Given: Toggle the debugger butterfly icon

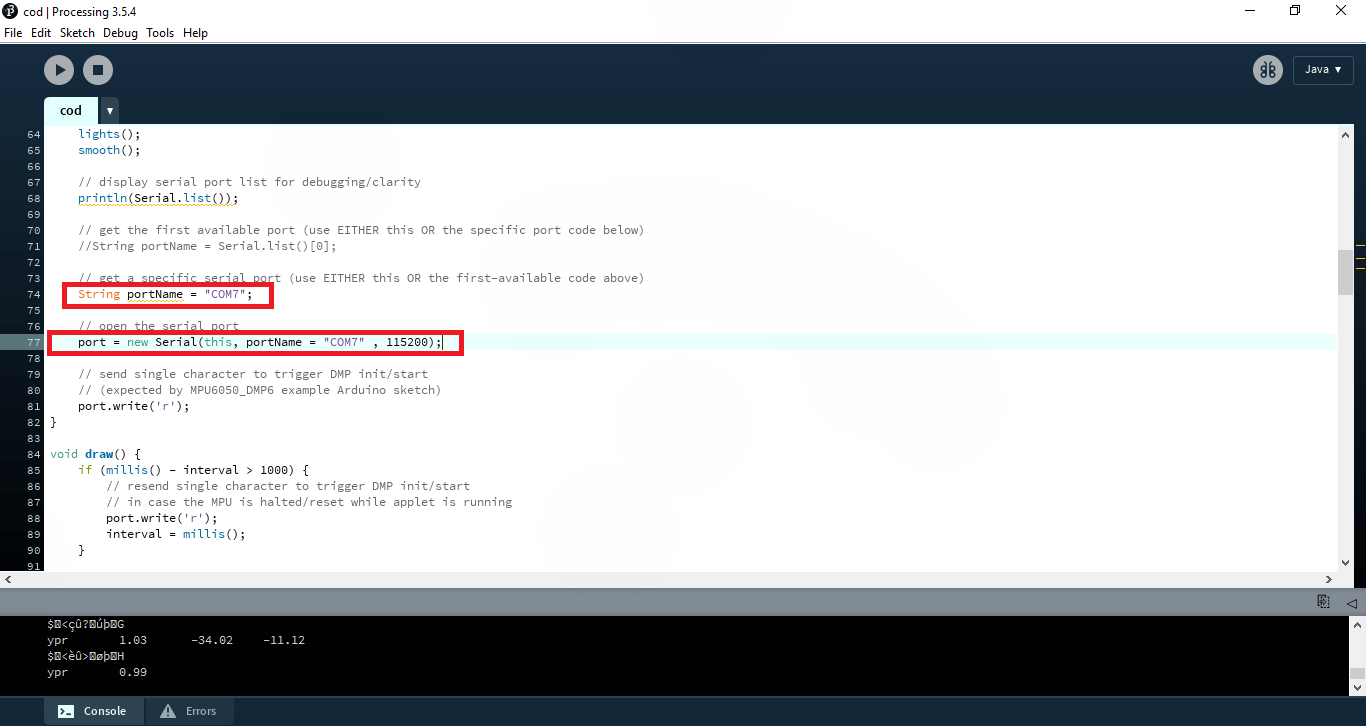Looking at the screenshot, I should point(1268,70).
